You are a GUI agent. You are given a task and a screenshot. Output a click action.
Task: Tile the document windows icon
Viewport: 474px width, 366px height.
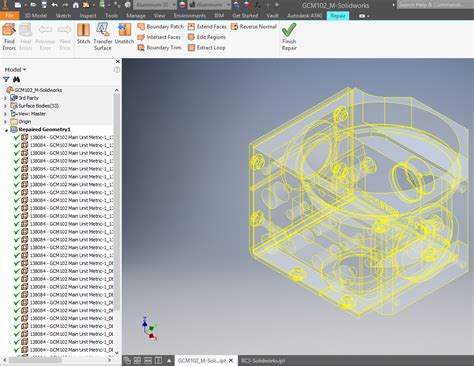137,361
